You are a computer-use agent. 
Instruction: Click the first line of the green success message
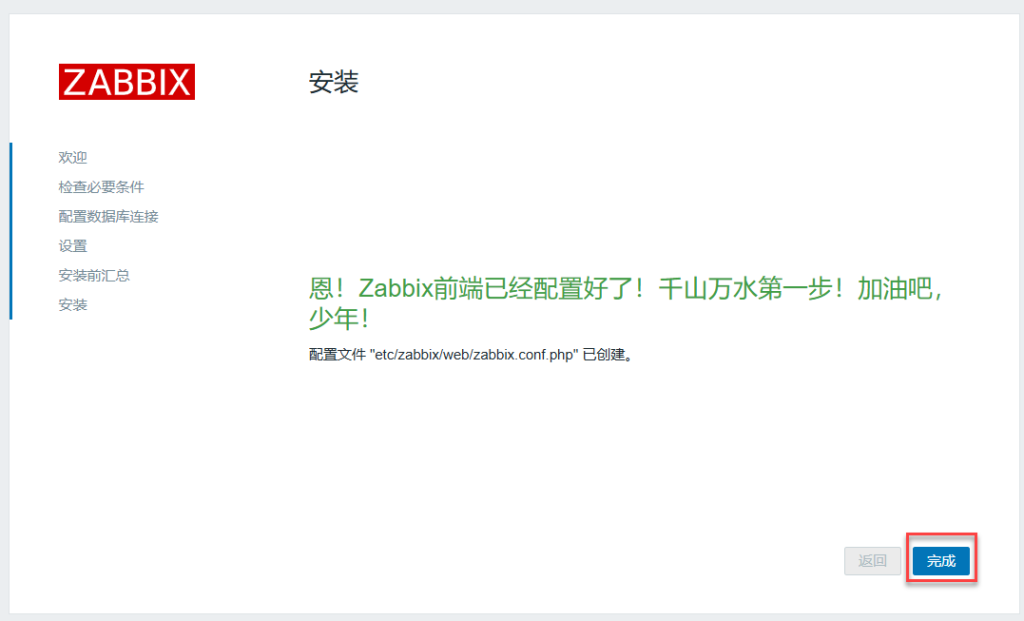coord(625,288)
